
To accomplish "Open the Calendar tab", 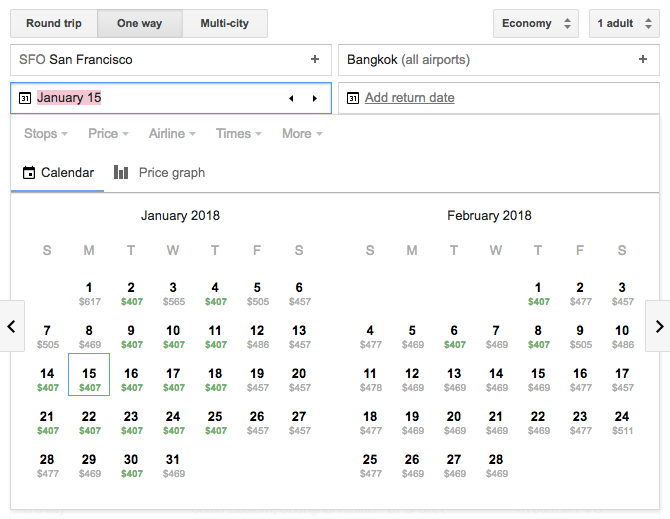I will [58, 172].
